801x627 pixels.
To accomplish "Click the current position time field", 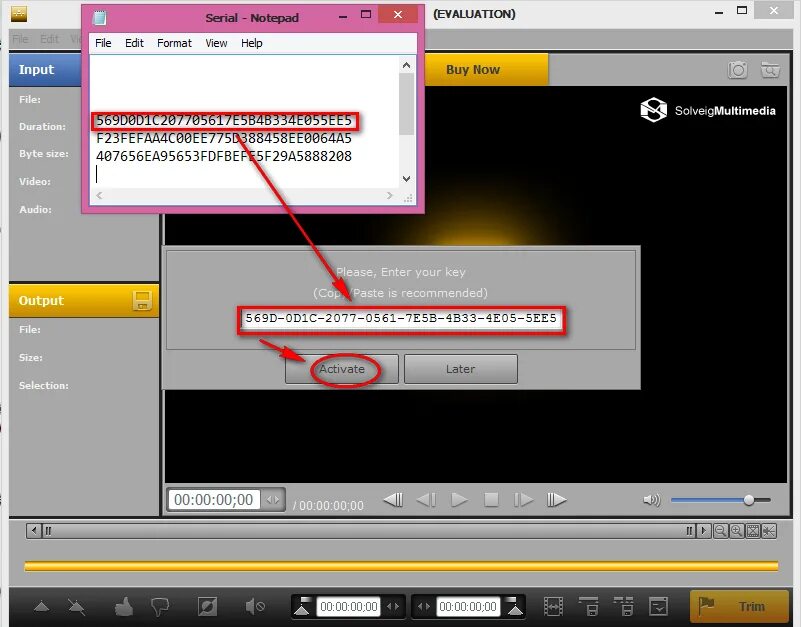I will coord(214,499).
